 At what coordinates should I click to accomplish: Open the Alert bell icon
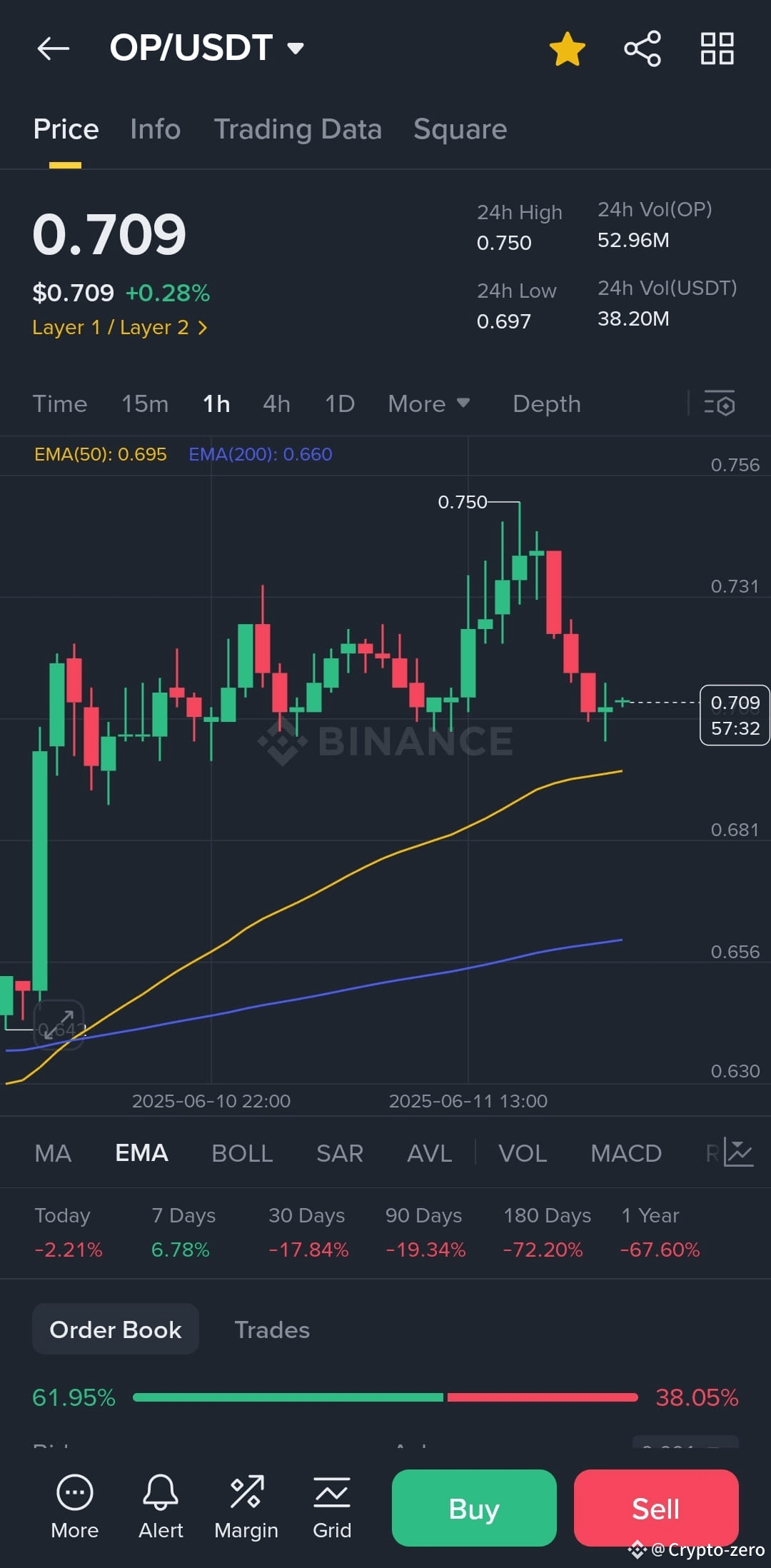(x=161, y=1507)
